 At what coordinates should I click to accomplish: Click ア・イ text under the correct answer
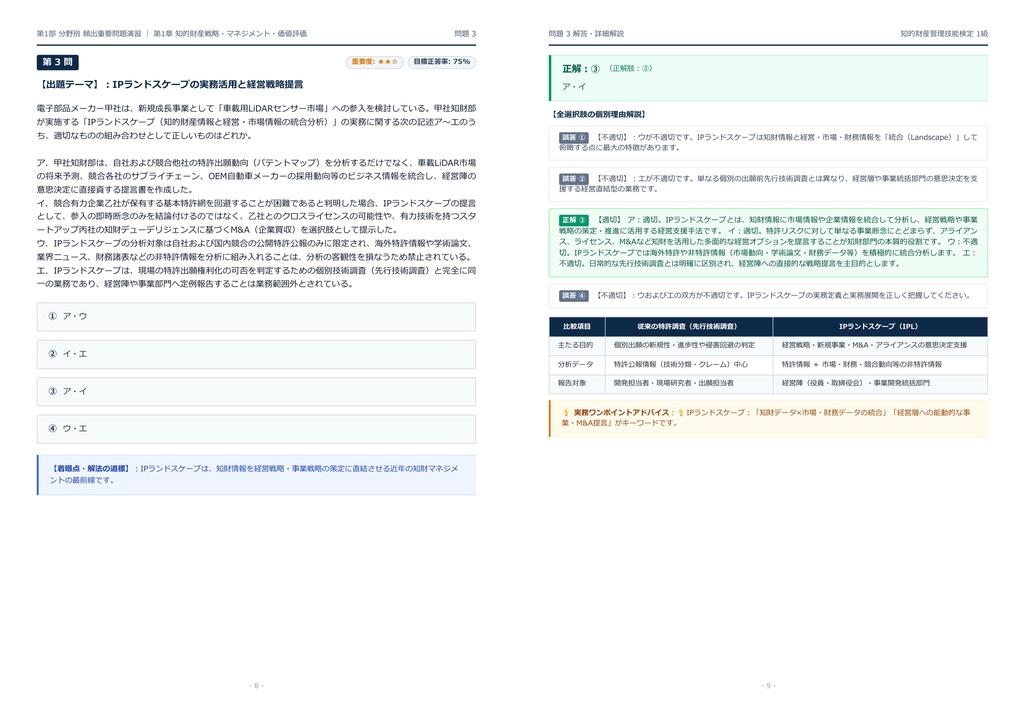[573, 86]
